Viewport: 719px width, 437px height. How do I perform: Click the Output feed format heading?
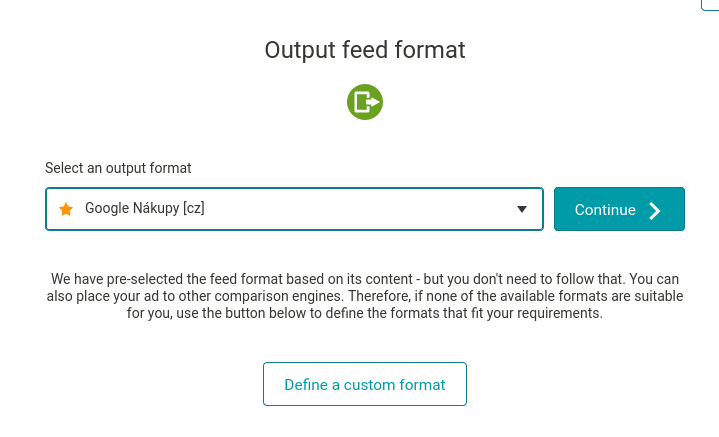pos(365,50)
